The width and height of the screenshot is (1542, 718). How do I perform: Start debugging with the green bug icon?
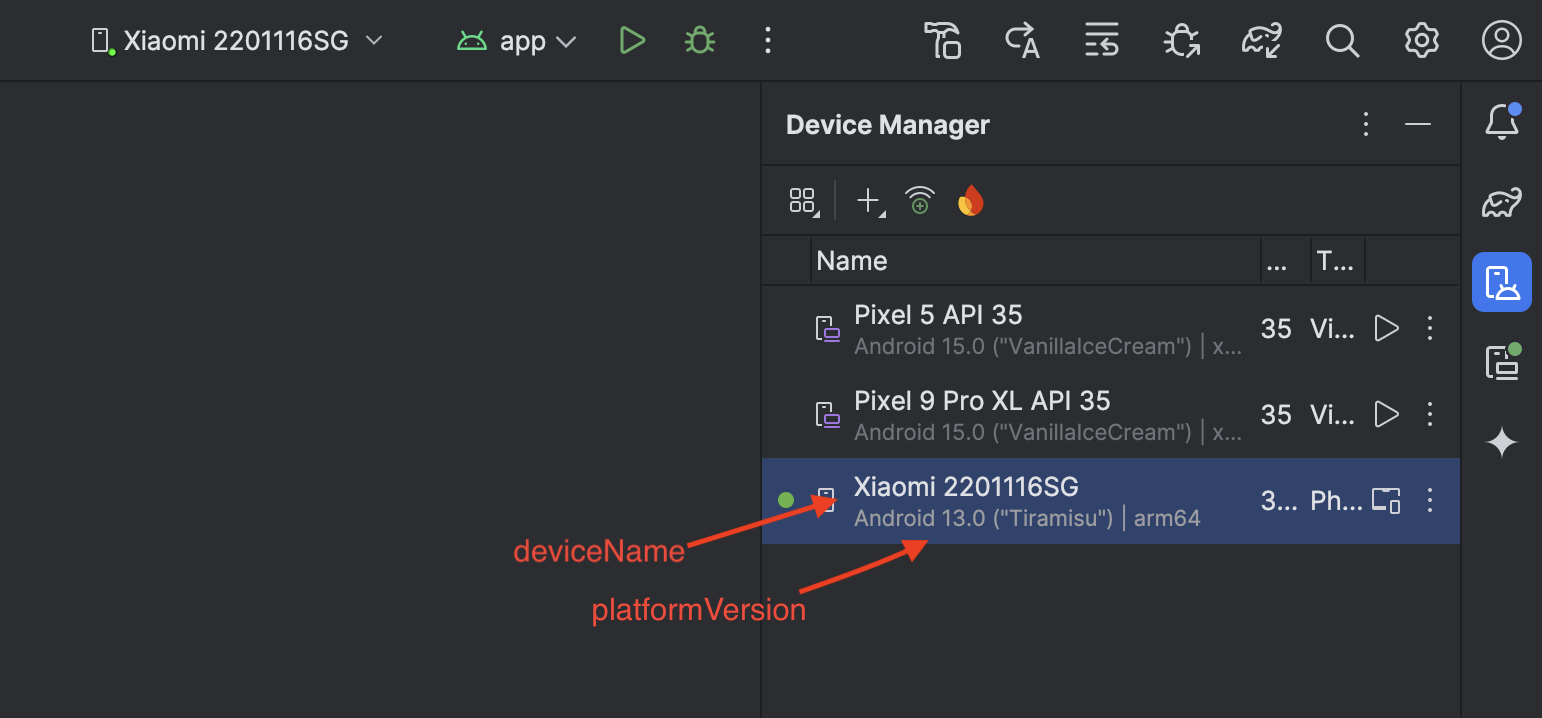click(x=700, y=41)
